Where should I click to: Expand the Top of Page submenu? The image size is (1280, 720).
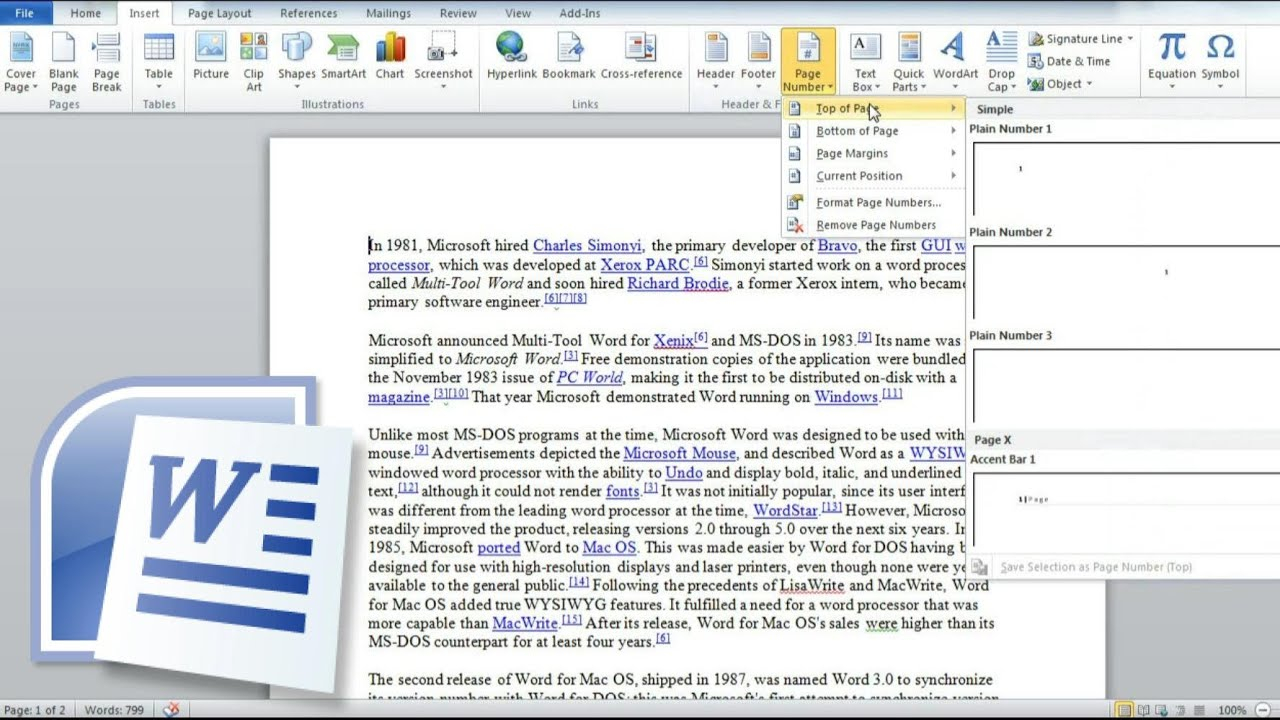[872, 108]
